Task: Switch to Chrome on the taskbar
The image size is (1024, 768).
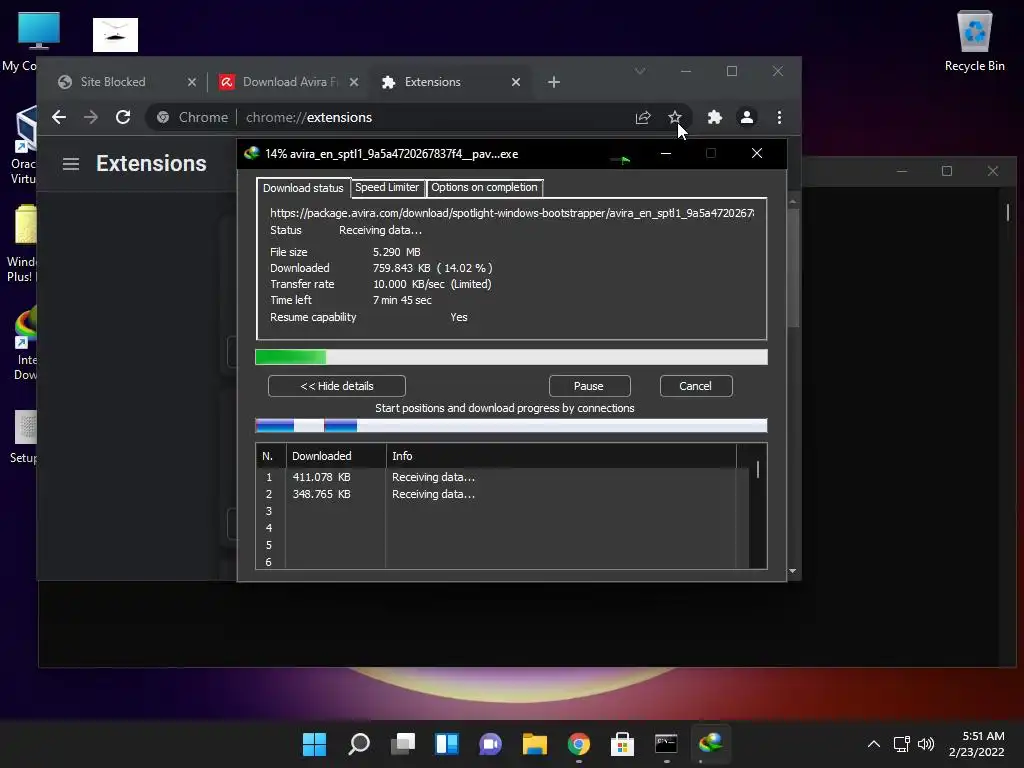Action: (x=579, y=744)
